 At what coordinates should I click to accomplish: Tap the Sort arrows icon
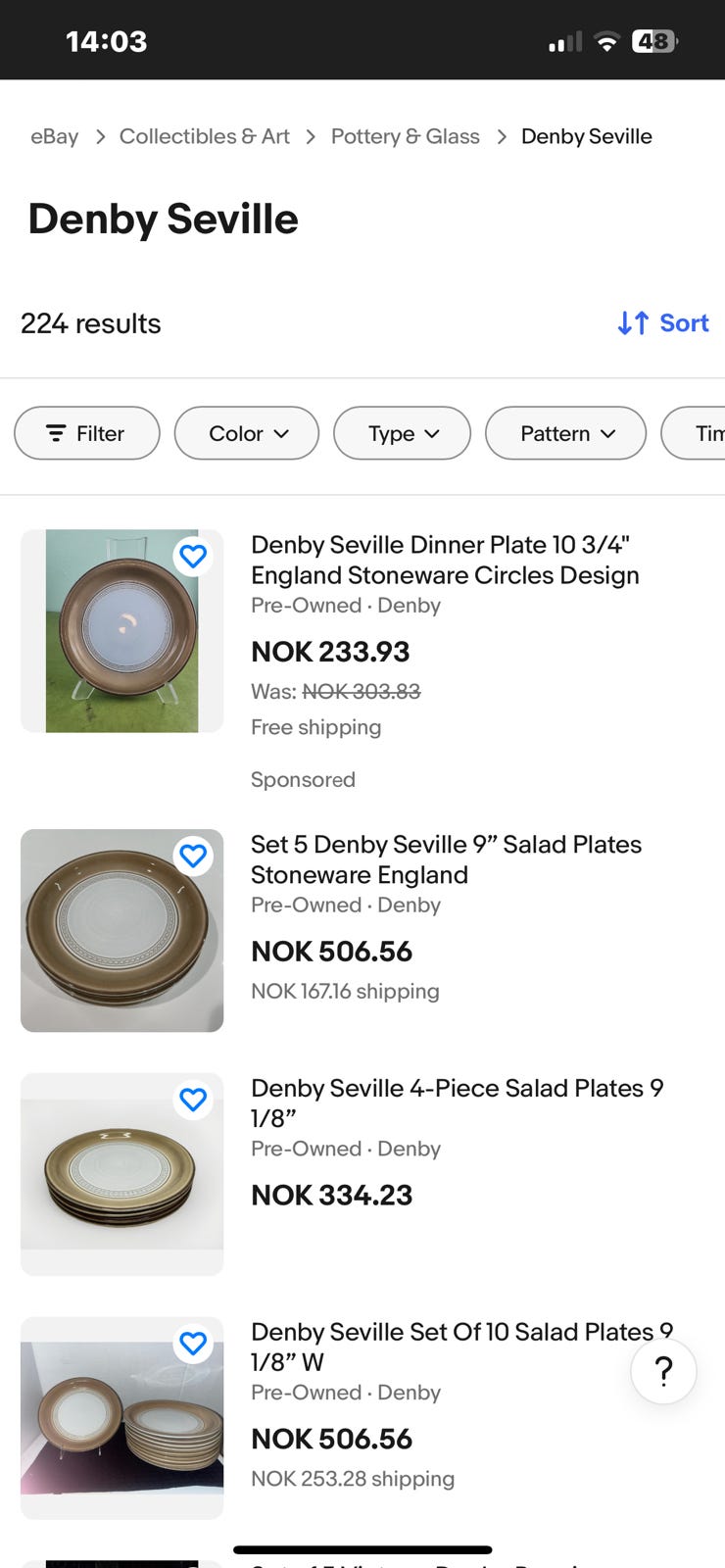[633, 323]
